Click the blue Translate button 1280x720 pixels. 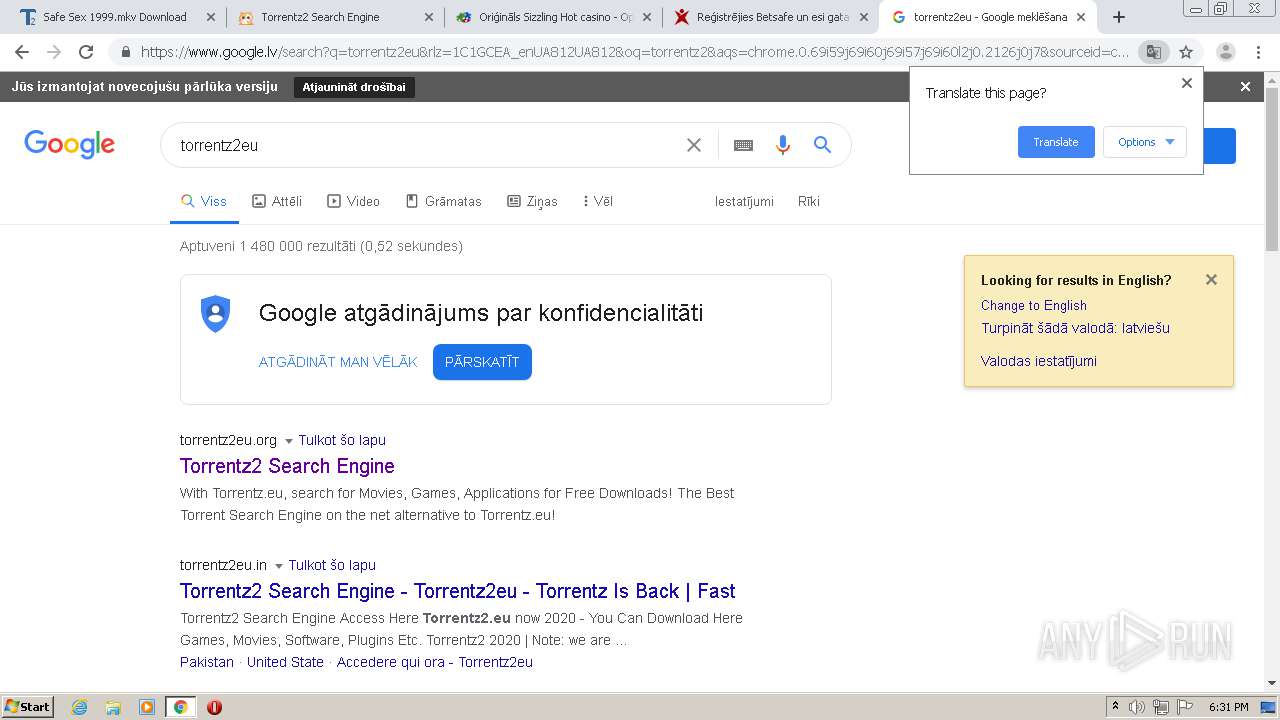pyautogui.click(x=1056, y=142)
